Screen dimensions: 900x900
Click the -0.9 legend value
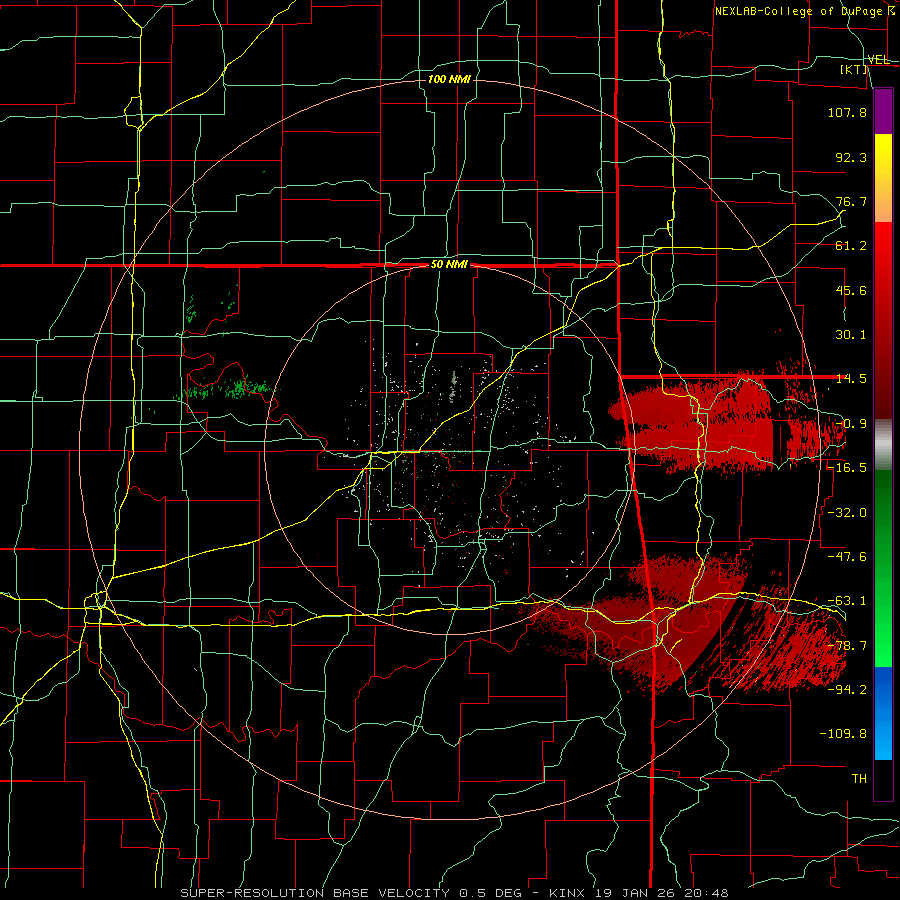pos(851,424)
